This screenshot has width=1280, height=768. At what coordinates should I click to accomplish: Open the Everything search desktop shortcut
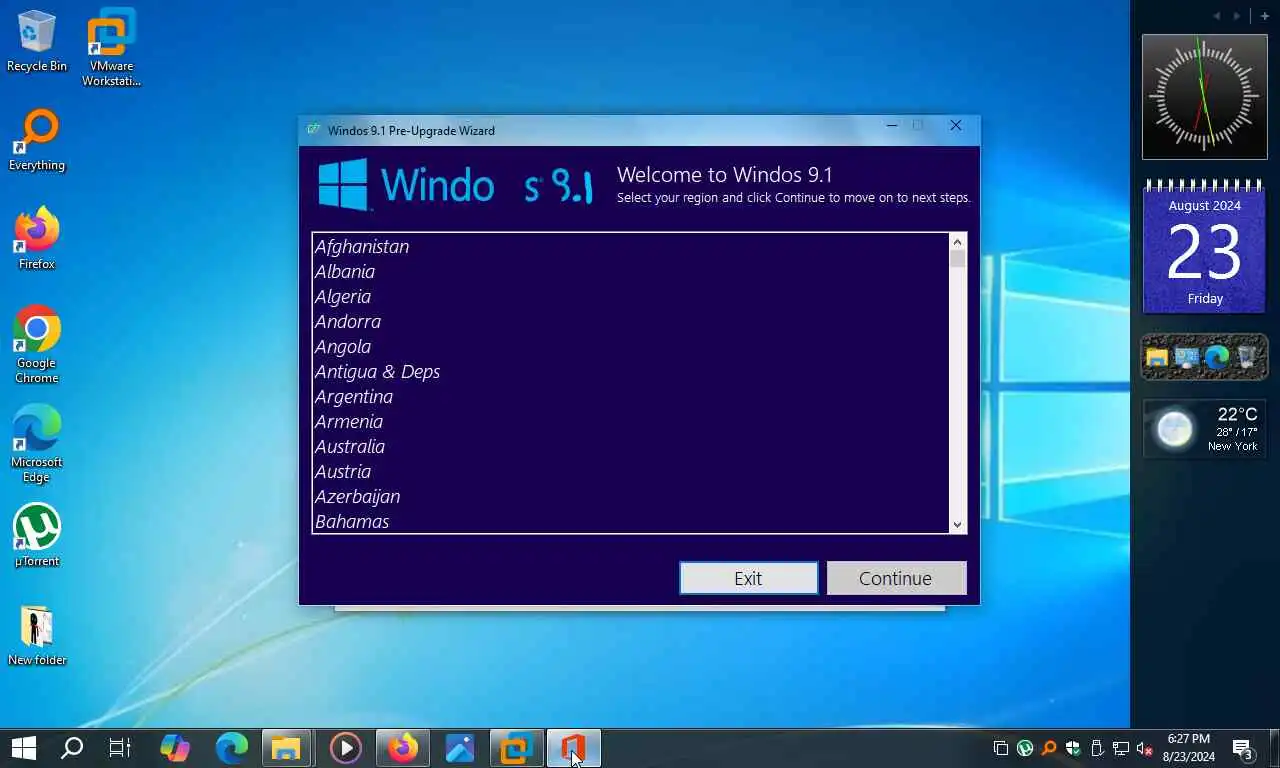37,140
